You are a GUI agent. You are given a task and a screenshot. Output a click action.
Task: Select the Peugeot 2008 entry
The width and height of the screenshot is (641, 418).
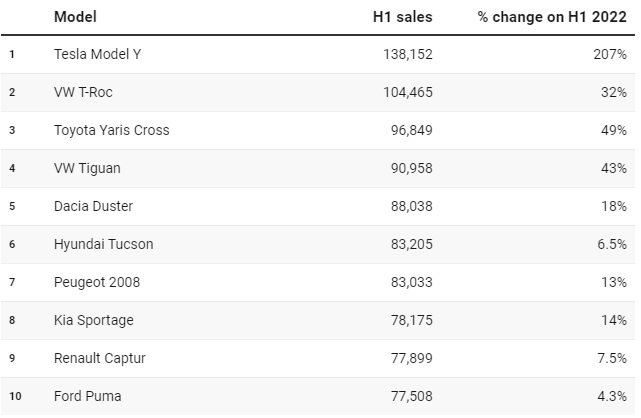97,283
